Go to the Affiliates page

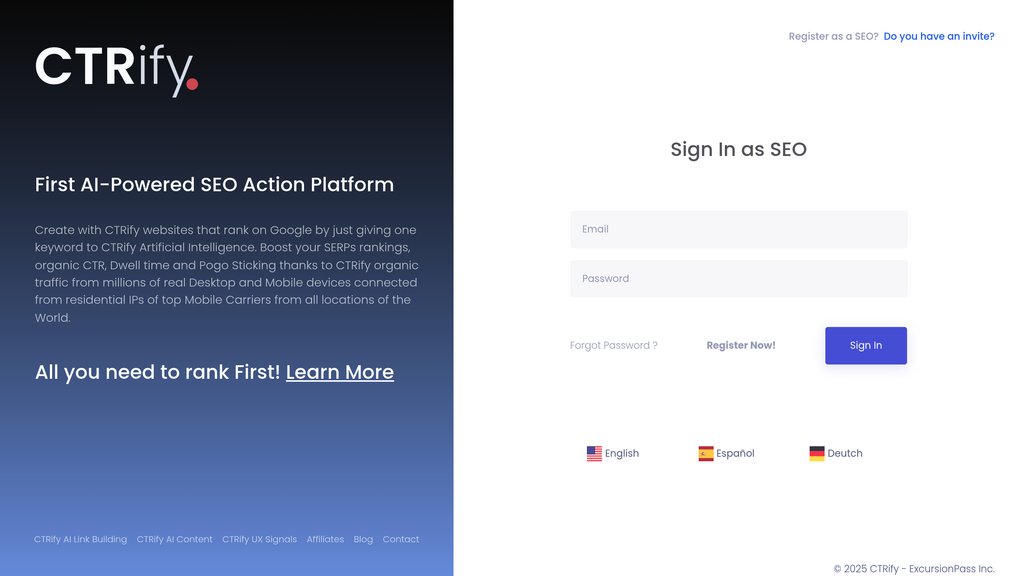tap(325, 539)
